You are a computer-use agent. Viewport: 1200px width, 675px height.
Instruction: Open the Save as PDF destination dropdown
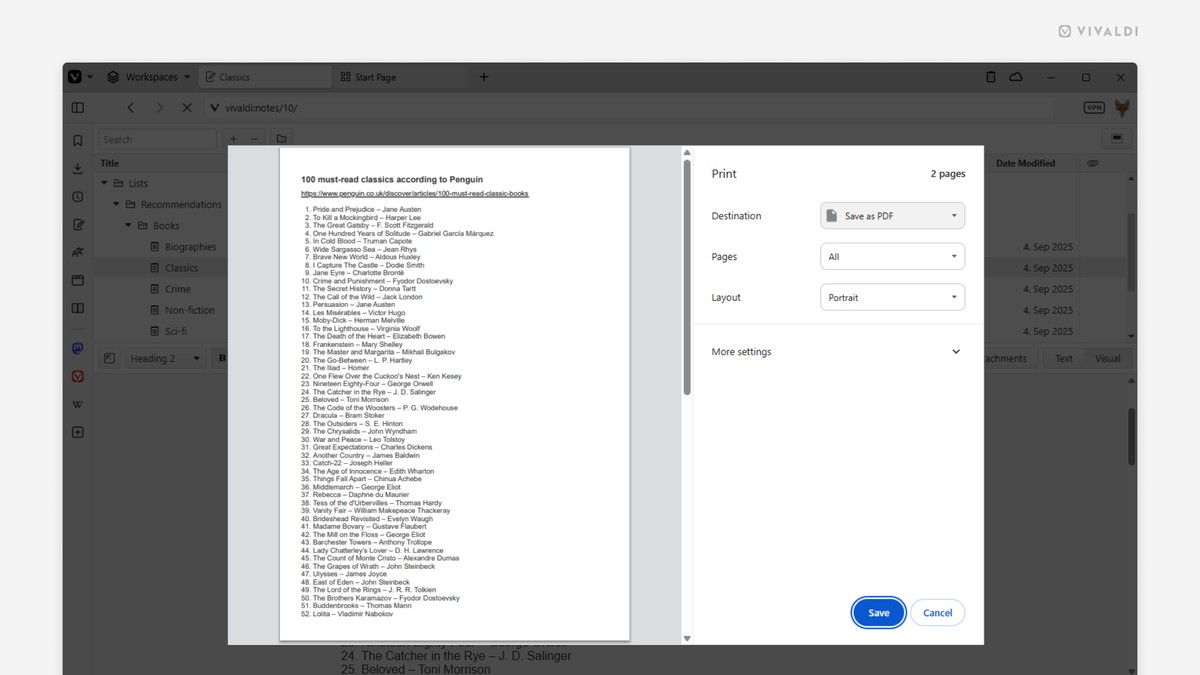pos(892,215)
